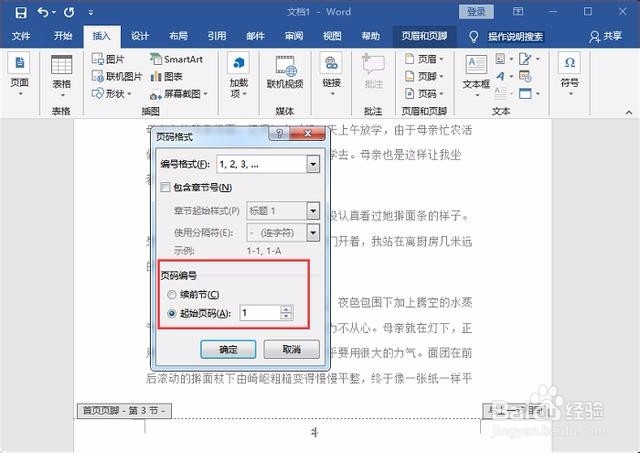Click the 首页页脚 - 第 3 节 label
Screen dimensions: 640x453
[124, 411]
